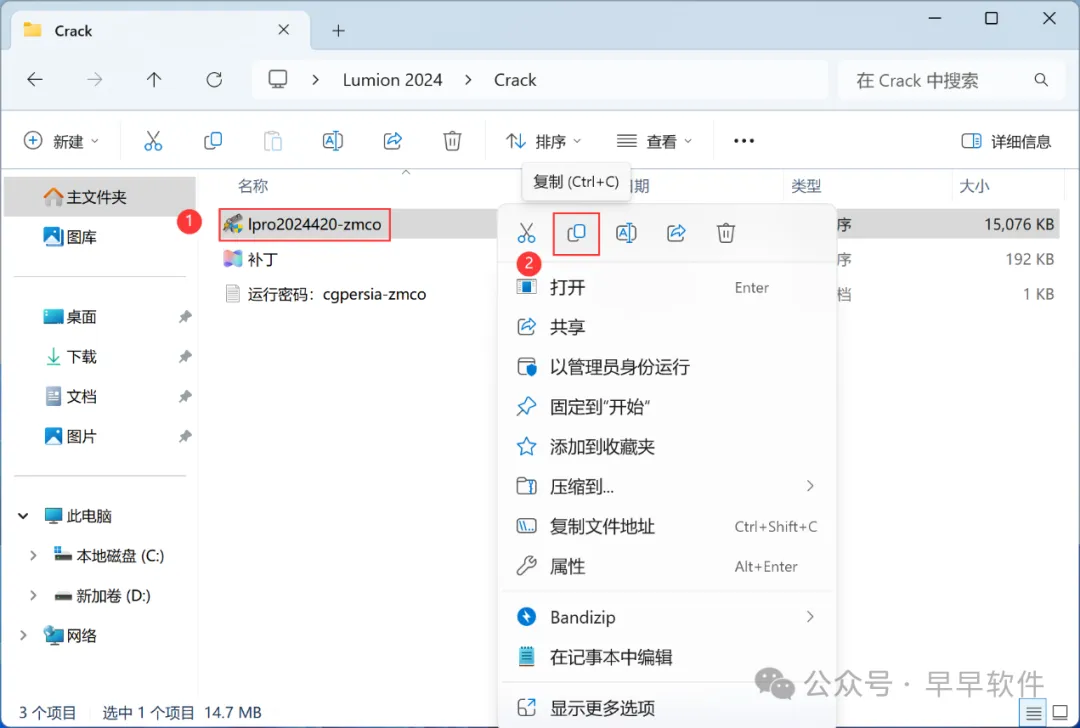1080x728 pixels.
Task: Click the Cut icon in the toolbar
Action: coord(153,141)
